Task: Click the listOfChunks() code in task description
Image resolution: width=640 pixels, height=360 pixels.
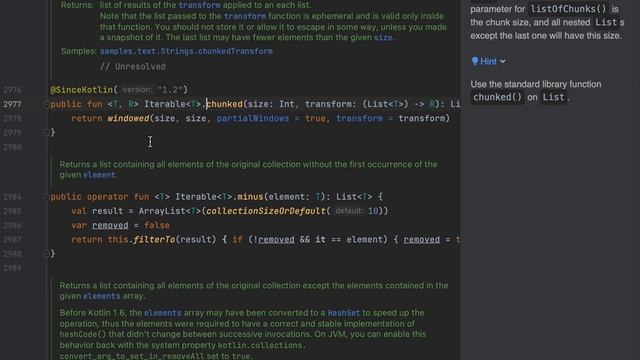Action: click(568, 9)
